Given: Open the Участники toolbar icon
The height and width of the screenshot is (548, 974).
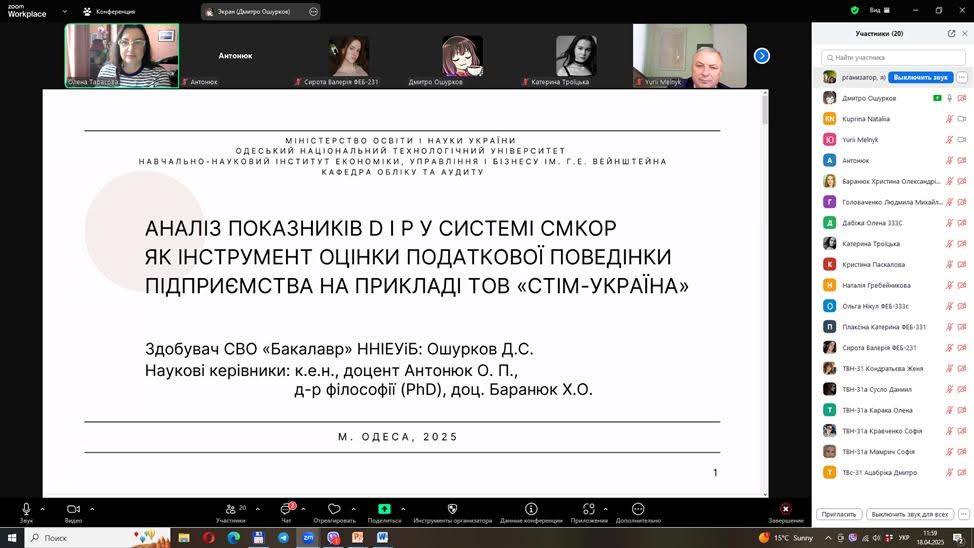Looking at the screenshot, I should pos(231,509).
